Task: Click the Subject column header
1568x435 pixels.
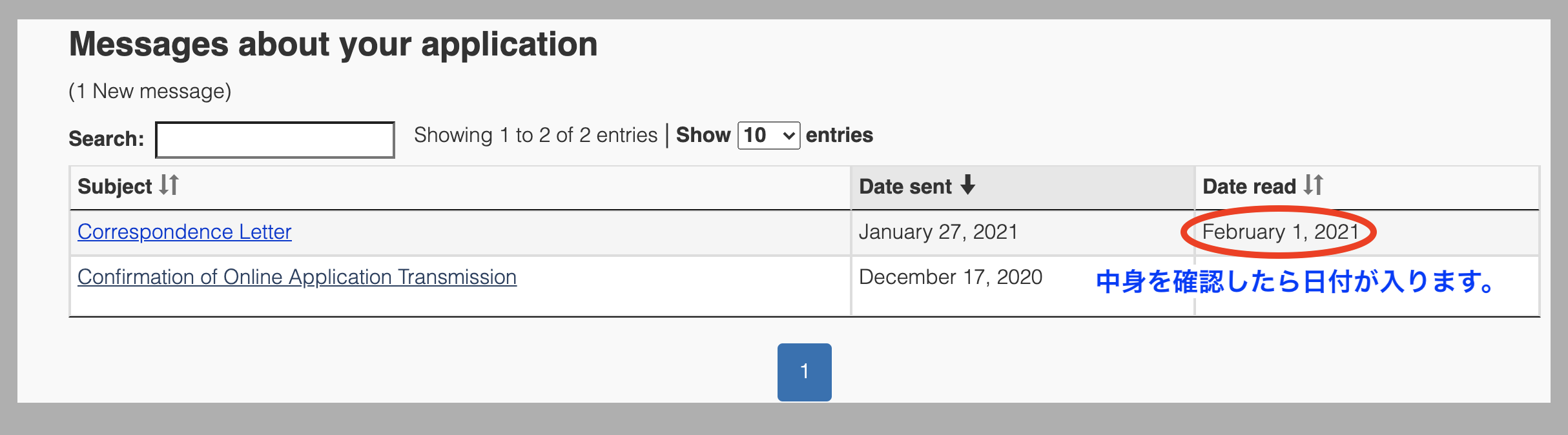Action: pyautogui.click(x=460, y=188)
